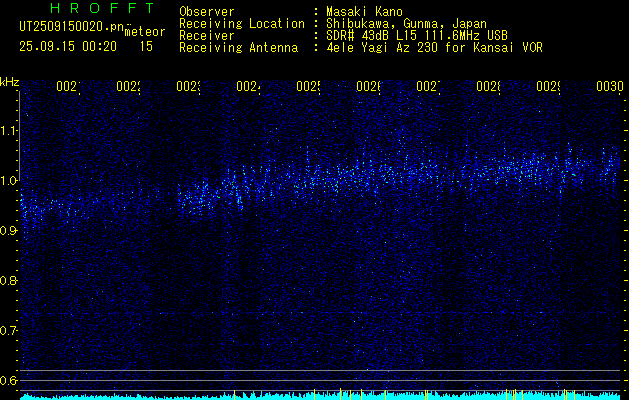Click the 0.9 frequency axis label
This screenshot has height=400, width=629.
coord(9,231)
